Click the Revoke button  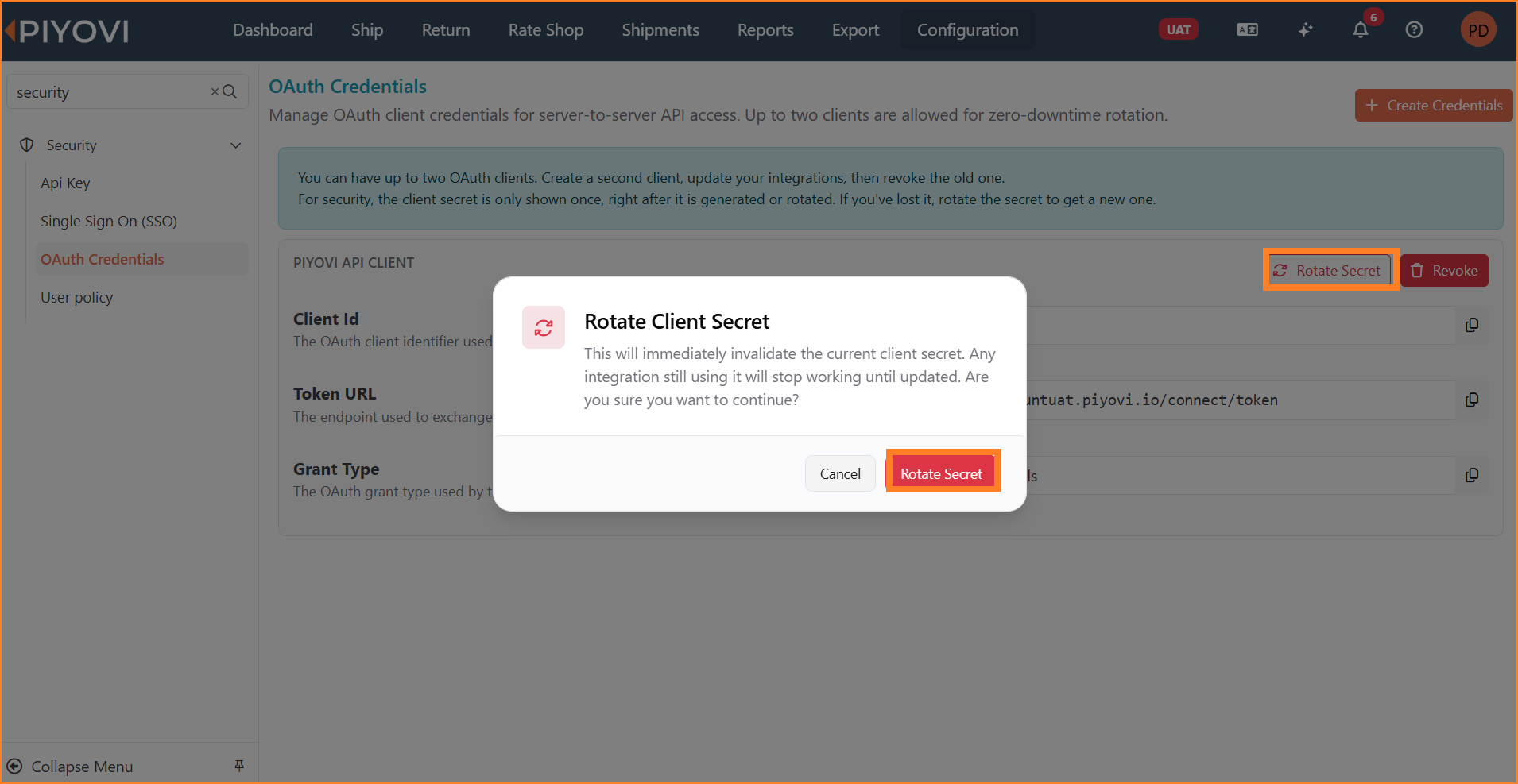pyautogui.click(x=1444, y=271)
